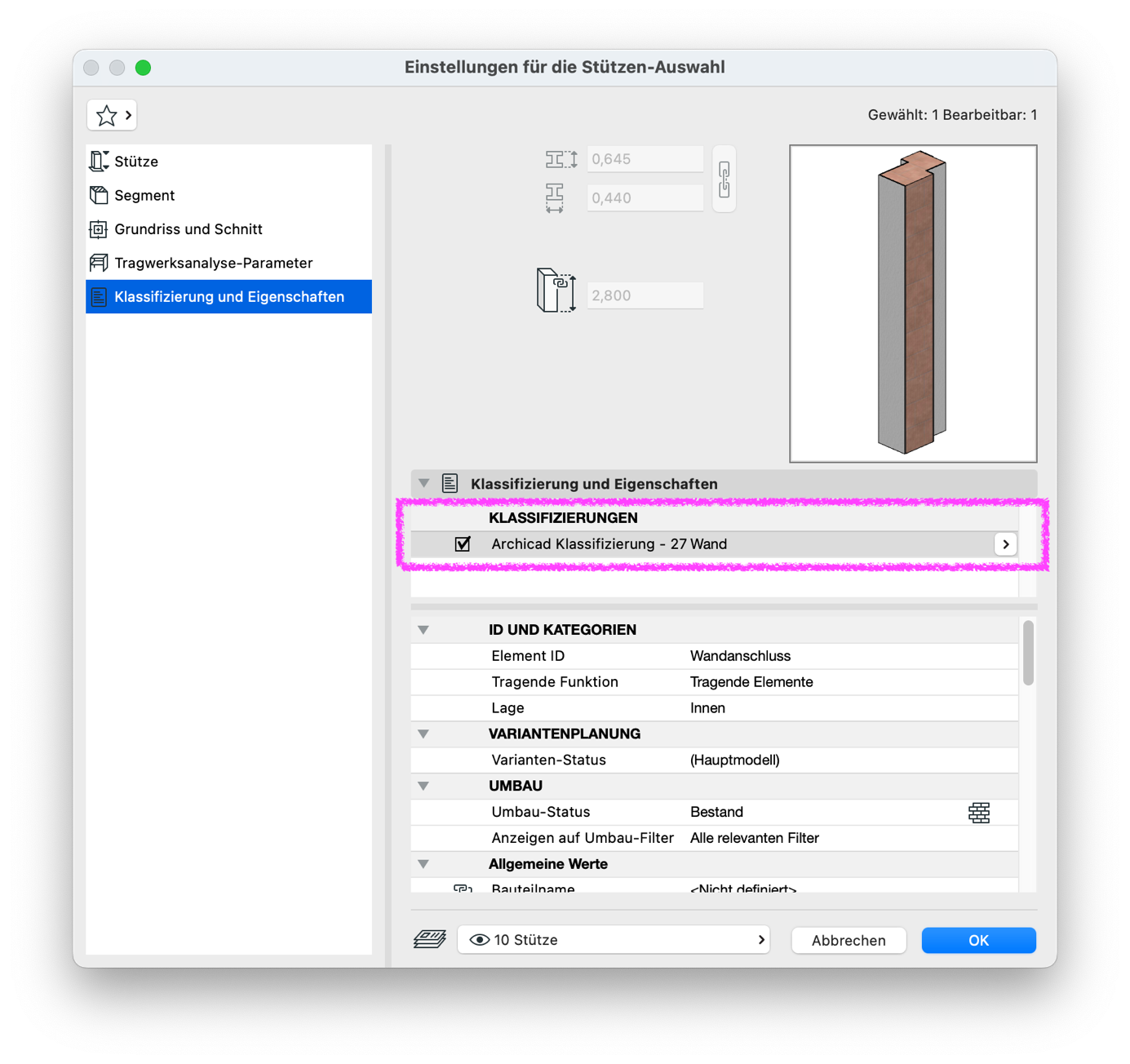Click the Bestand Umbau-Status value
1130x1064 pixels.
[716, 813]
